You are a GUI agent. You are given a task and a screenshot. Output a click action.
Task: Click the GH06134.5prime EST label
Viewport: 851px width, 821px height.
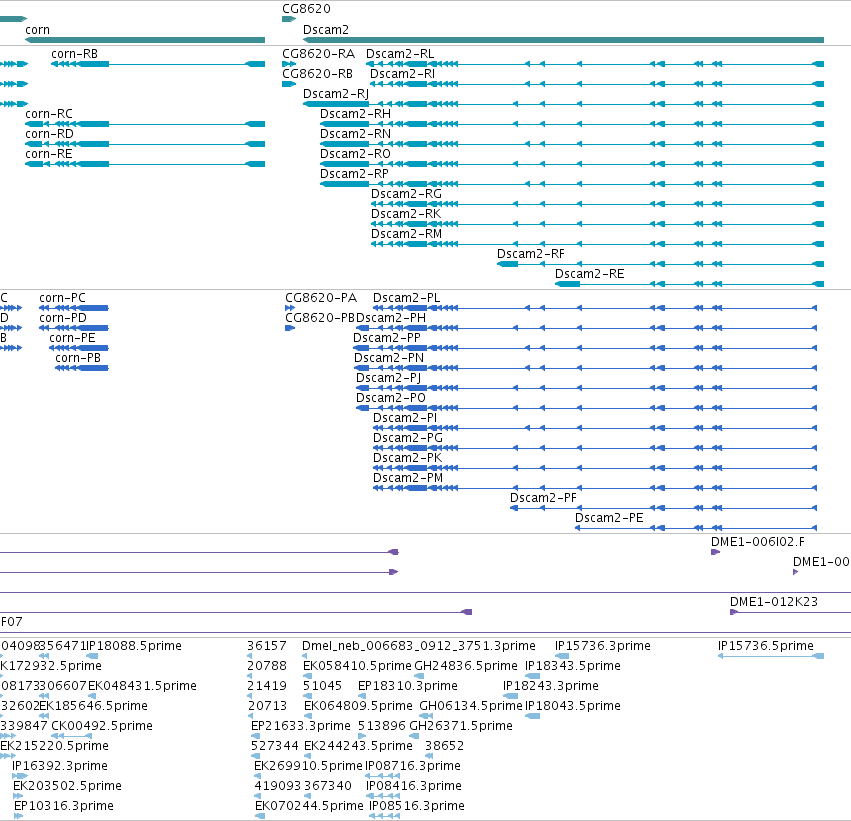point(471,707)
